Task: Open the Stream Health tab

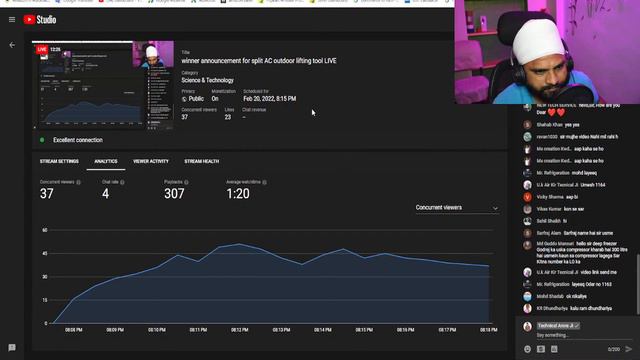Action: 202,162
